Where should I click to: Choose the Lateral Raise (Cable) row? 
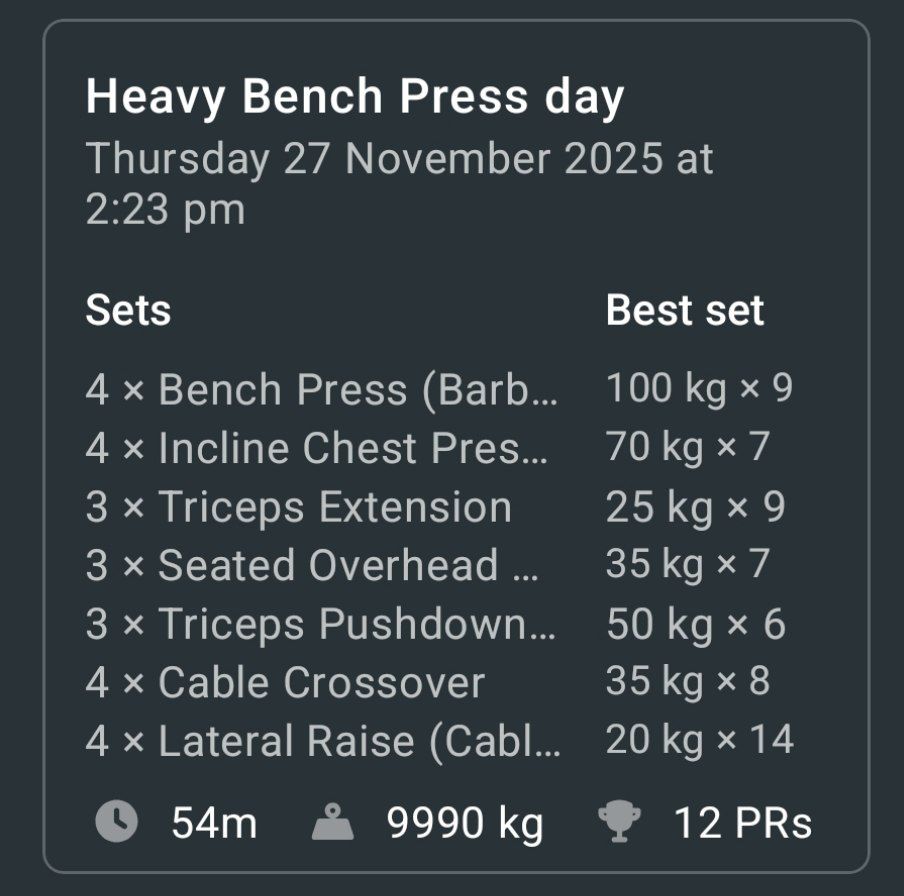(323, 742)
